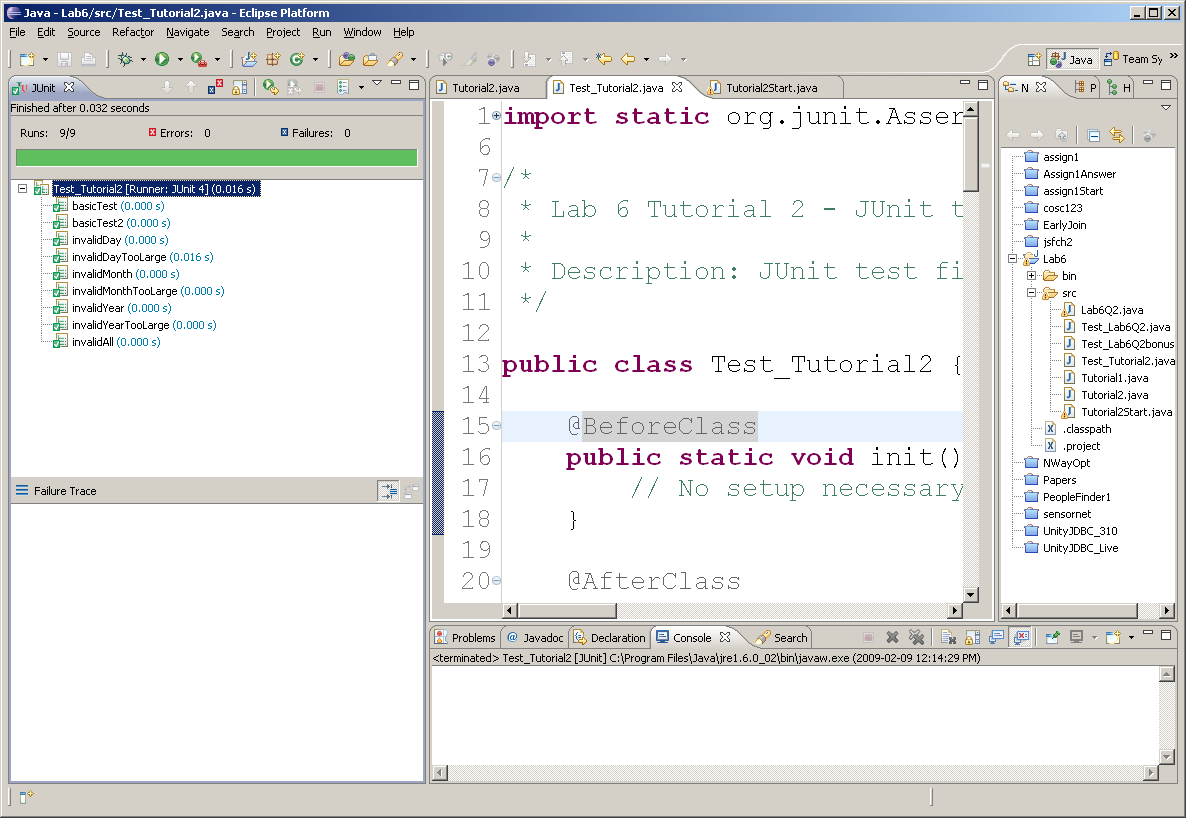Close the Test_Tutorial2.java editor tab

677,87
